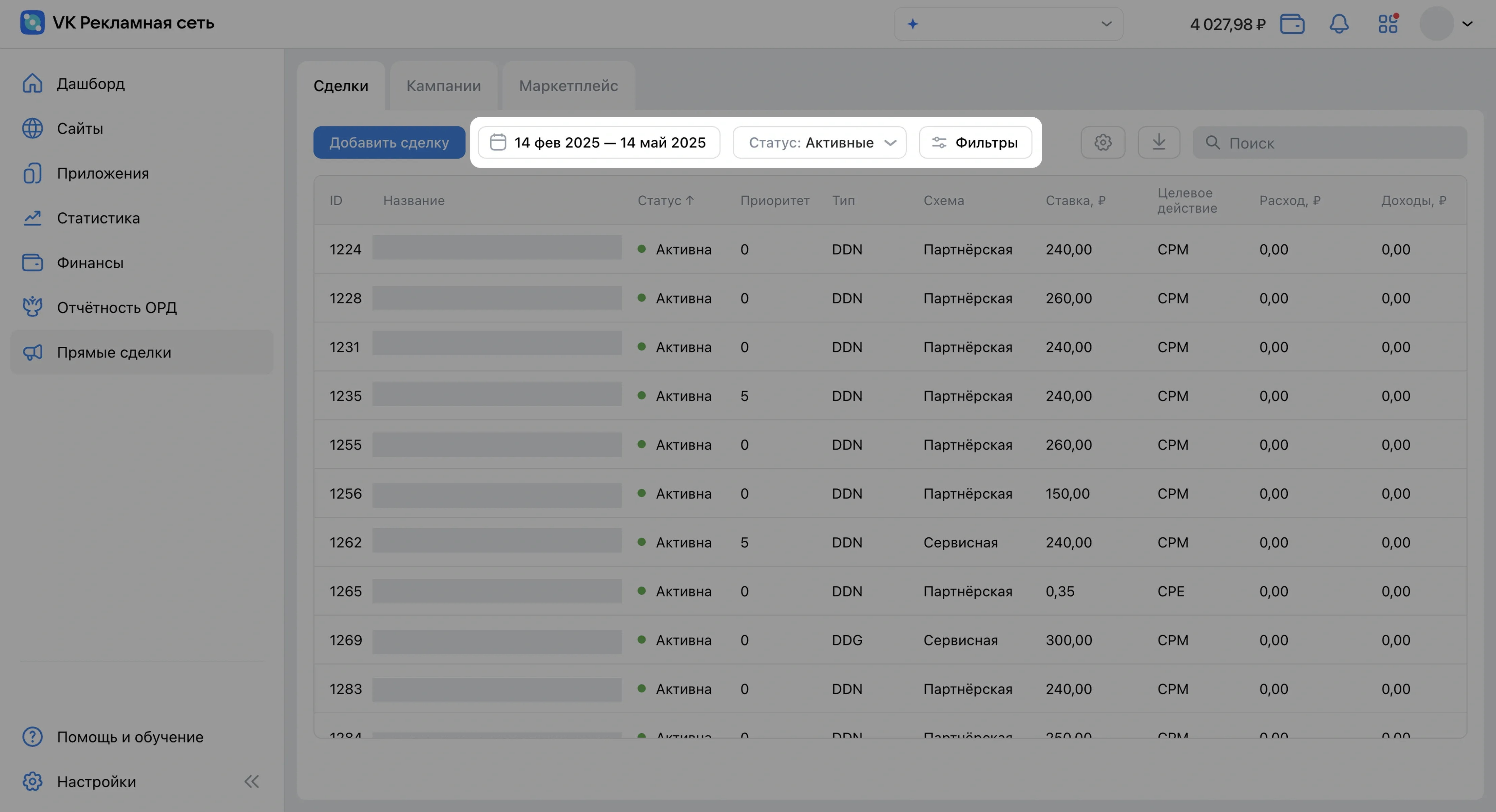The height and width of the screenshot is (812, 1496).
Task: Click the user avatar in header
Action: (1437, 24)
